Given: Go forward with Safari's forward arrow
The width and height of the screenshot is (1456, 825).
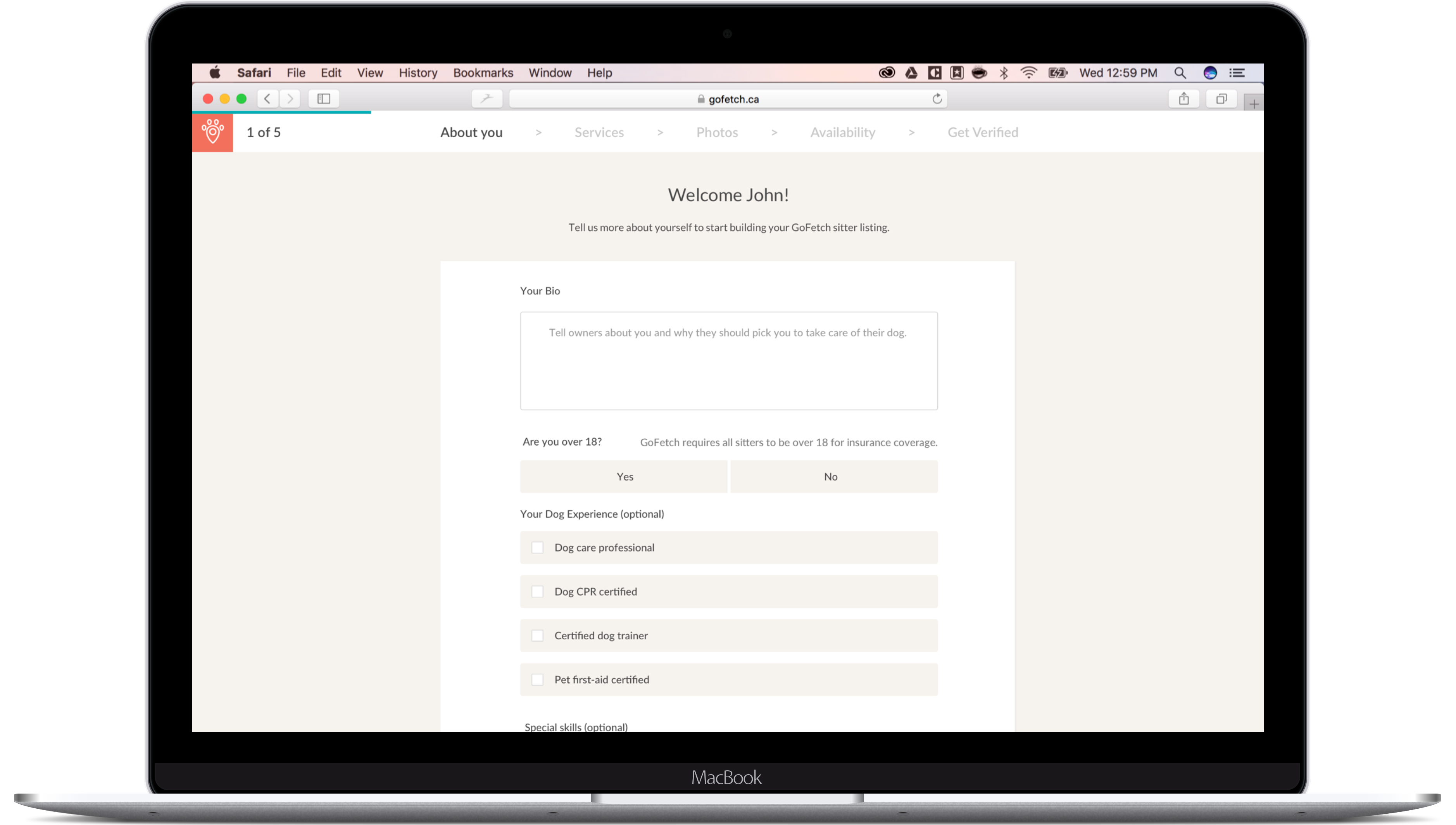Looking at the screenshot, I should (x=290, y=99).
